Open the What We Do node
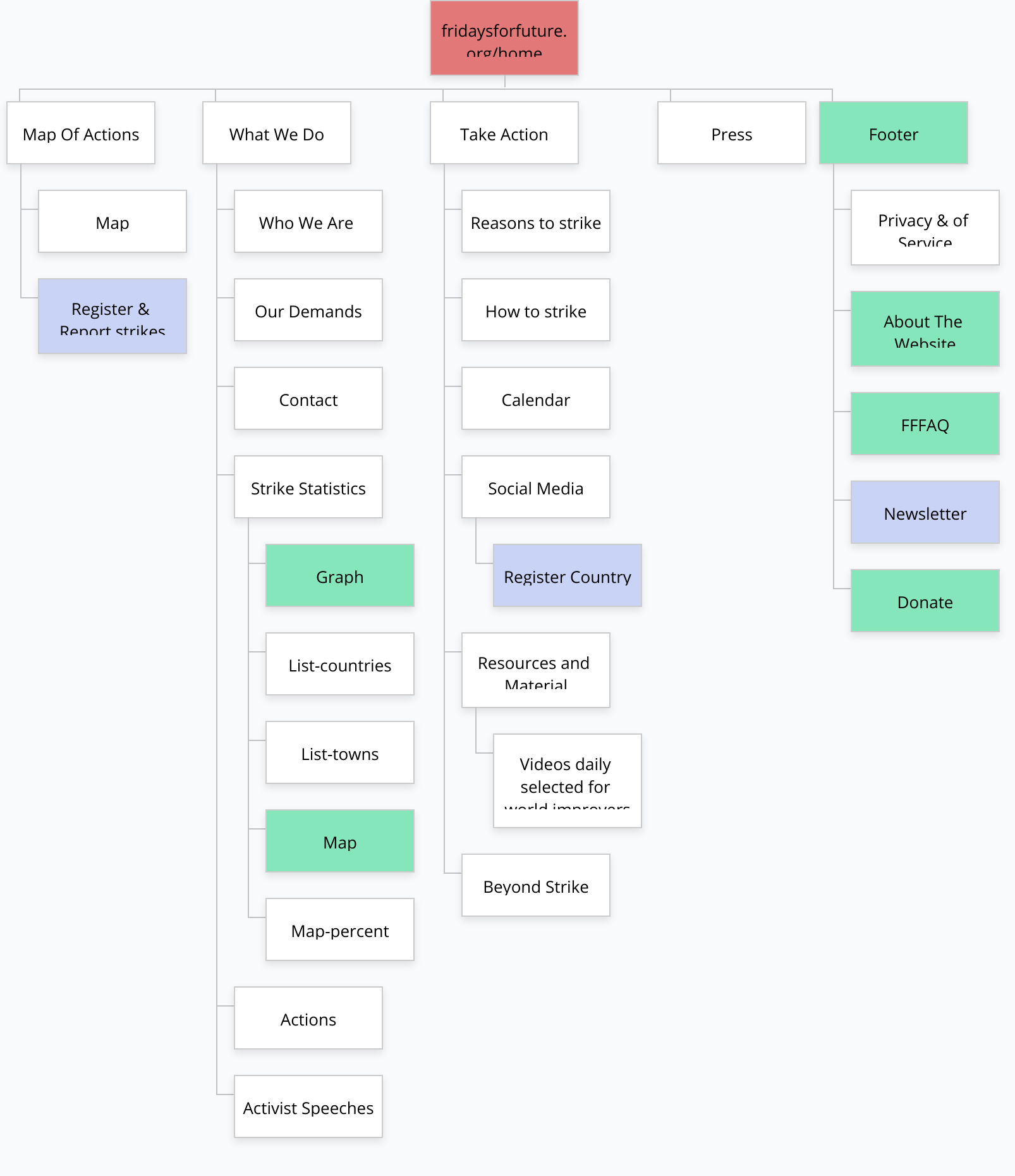Viewport: 1015px width, 1176px height. (x=276, y=133)
